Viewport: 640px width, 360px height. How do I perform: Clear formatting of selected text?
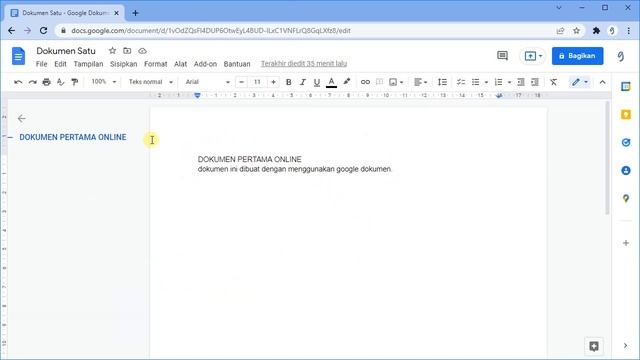coord(553,82)
